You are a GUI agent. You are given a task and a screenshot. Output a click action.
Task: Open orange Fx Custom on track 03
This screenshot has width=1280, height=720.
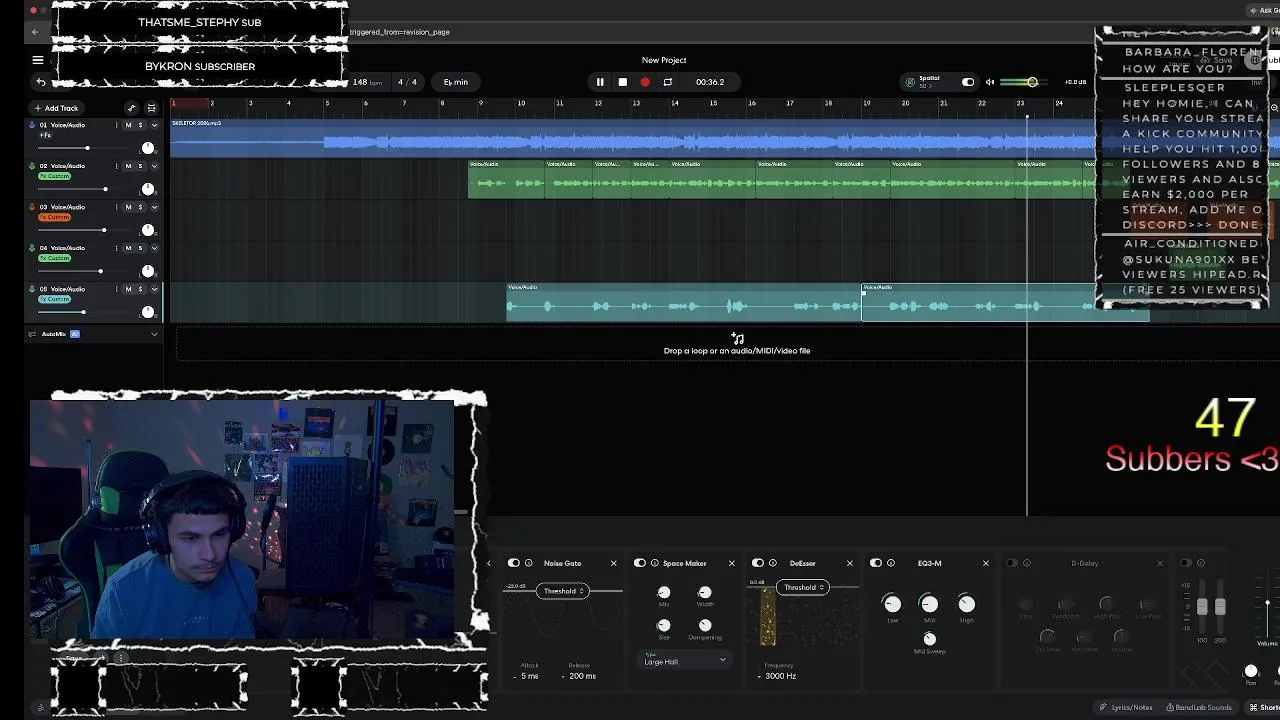click(x=55, y=217)
